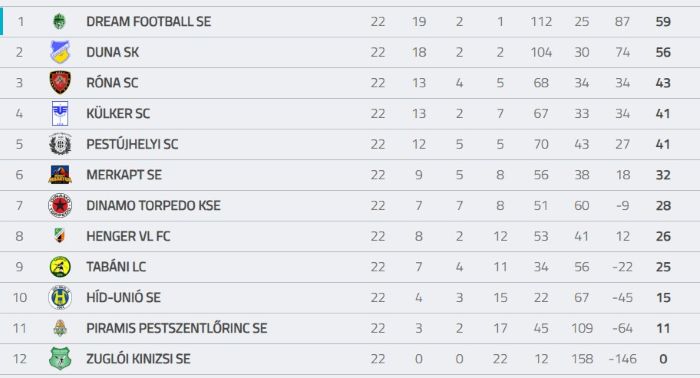Click the Külker SC blue crest
Image resolution: width=700 pixels, height=378 pixels.
60,113
